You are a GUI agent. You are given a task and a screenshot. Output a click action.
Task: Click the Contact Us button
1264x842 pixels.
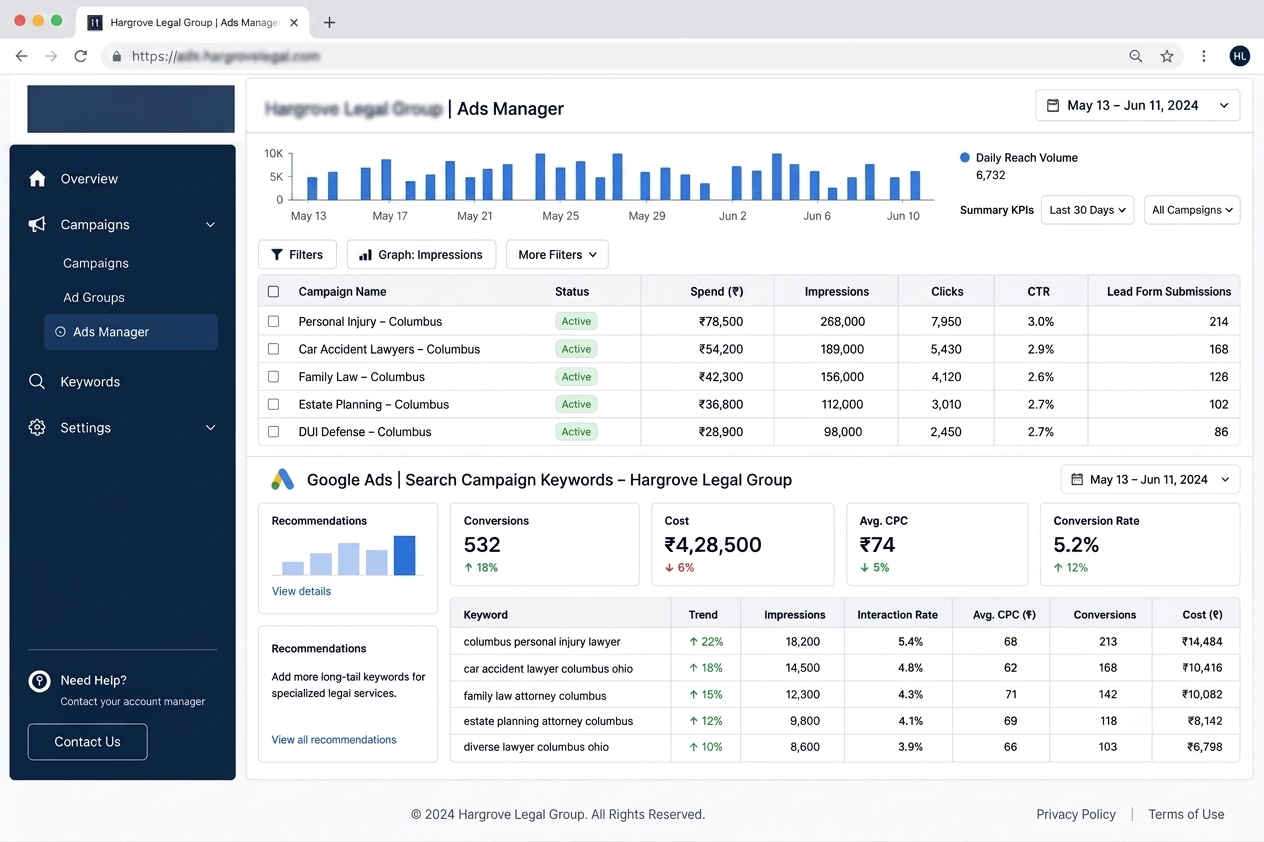(x=87, y=742)
